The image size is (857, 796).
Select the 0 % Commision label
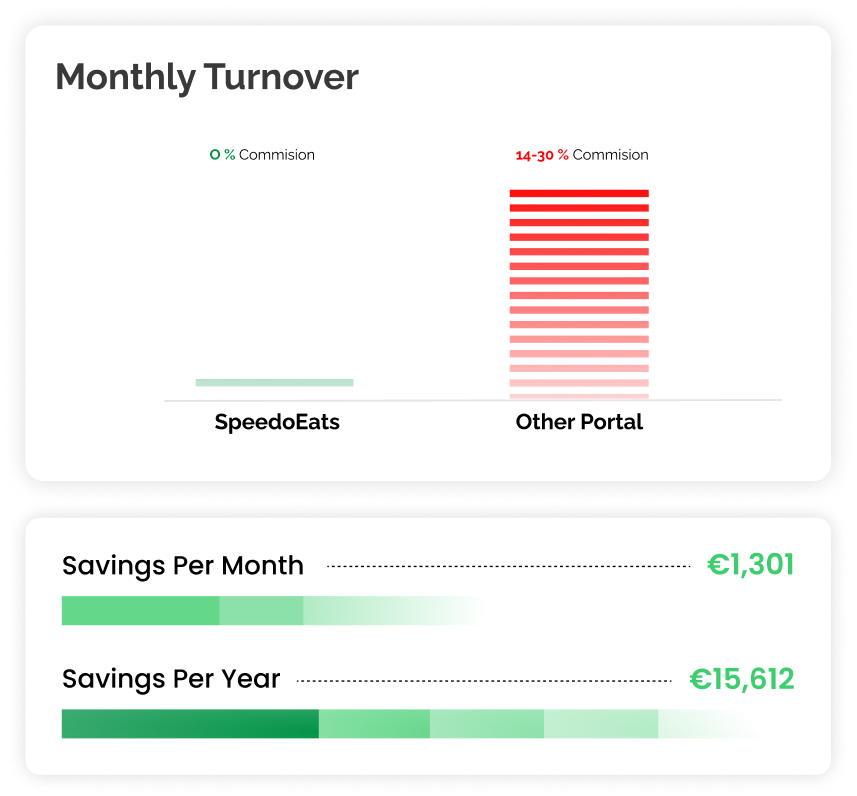(x=262, y=155)
